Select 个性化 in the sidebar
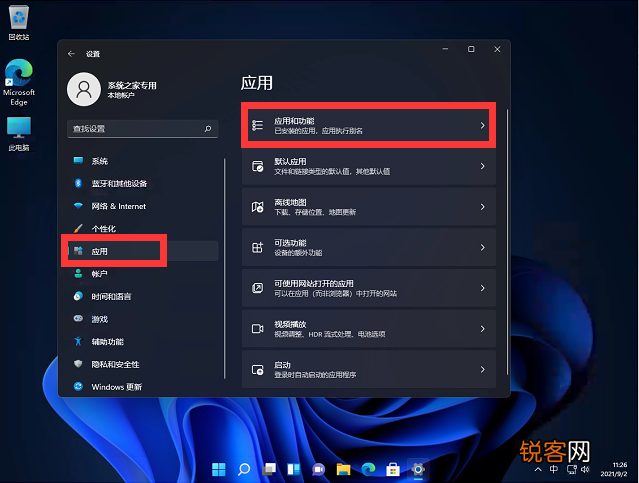639x483 pixels. pos(143,229)
